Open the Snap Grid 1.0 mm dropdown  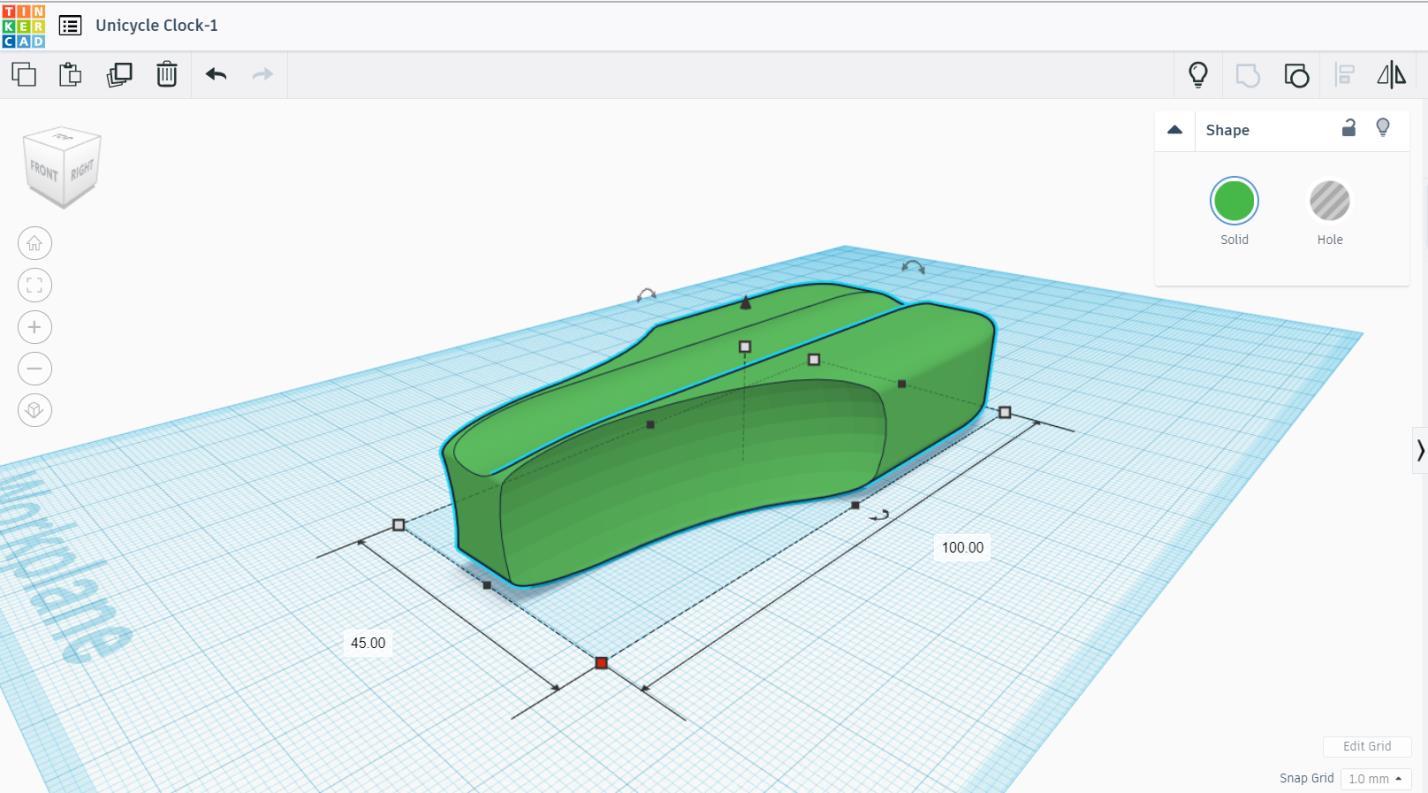(x=1375, y=779)
